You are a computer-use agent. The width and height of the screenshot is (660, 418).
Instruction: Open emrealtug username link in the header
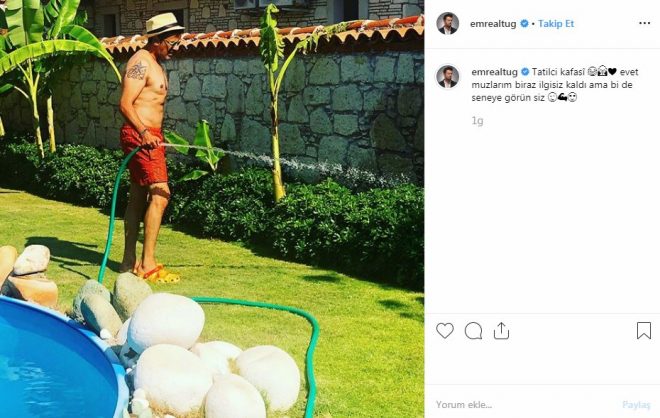tap(490, 23)
